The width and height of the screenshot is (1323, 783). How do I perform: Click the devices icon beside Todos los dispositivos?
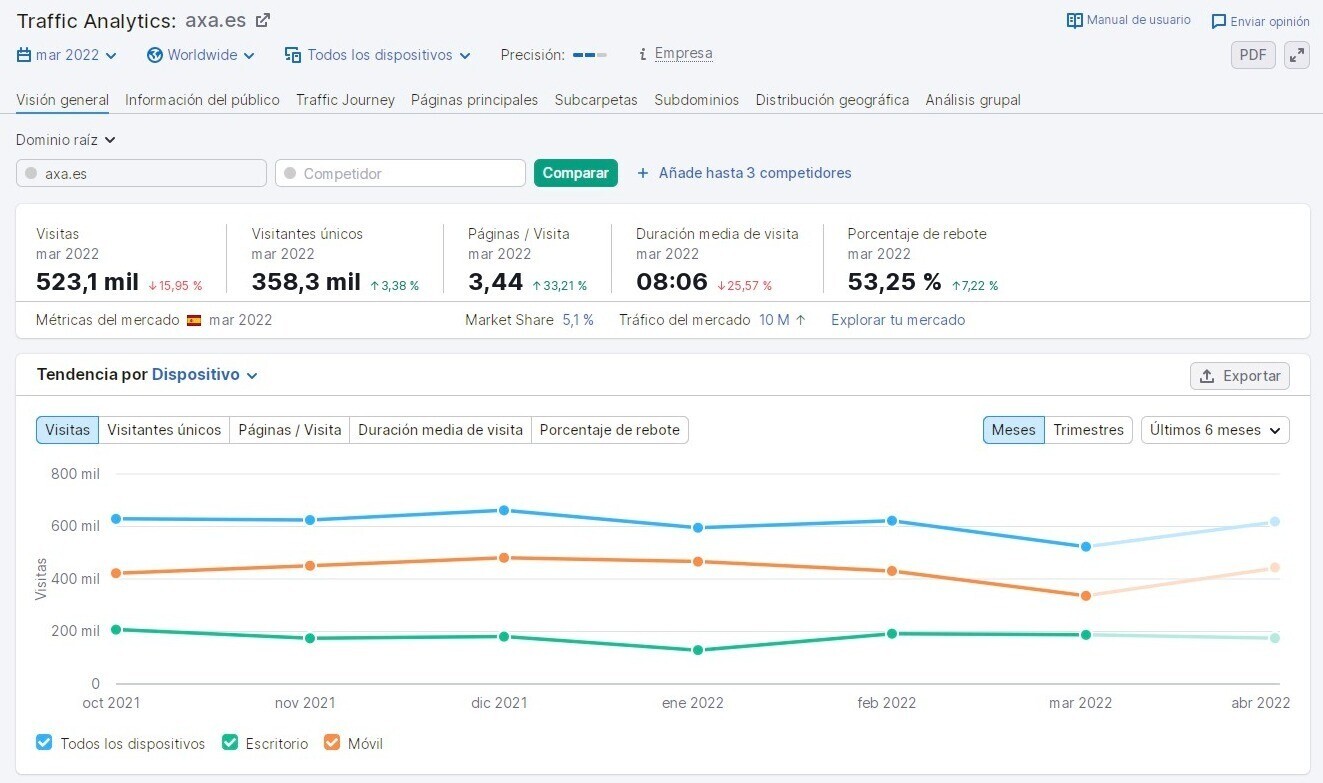coord(293,55)
